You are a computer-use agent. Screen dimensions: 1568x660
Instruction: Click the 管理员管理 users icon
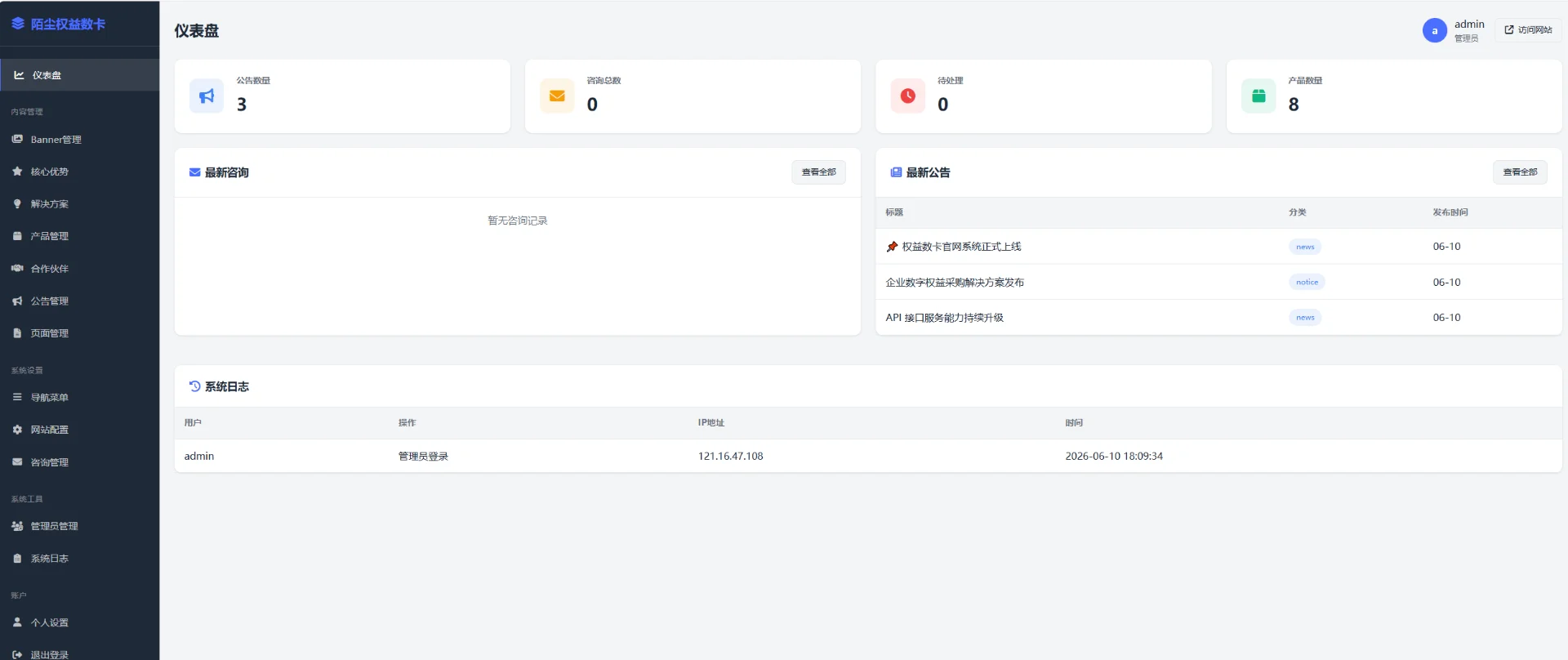pyautogui.click(x=17, y=526)
